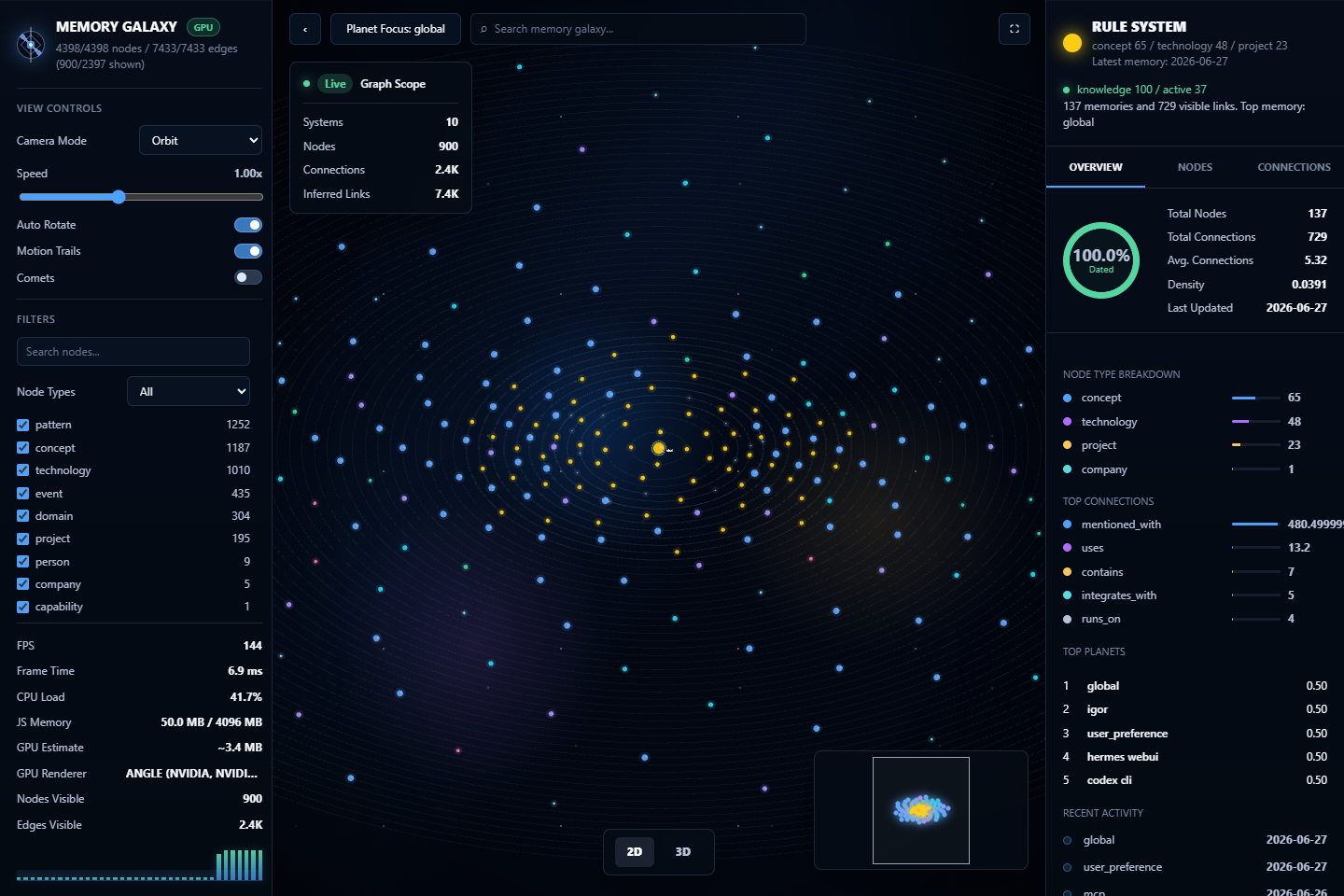Enable the Comets switch
This screenshot has width=1344, height=896.
click(x=248, y=277)
